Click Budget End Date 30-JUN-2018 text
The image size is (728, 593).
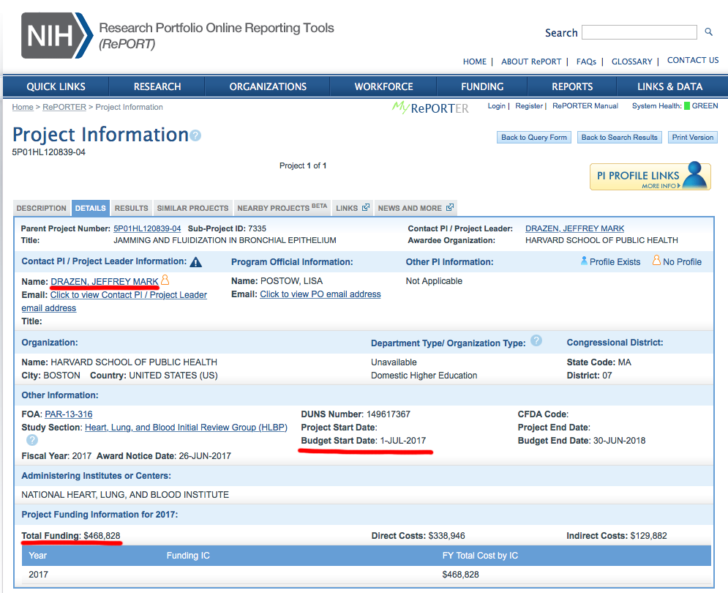click(581, 441)
